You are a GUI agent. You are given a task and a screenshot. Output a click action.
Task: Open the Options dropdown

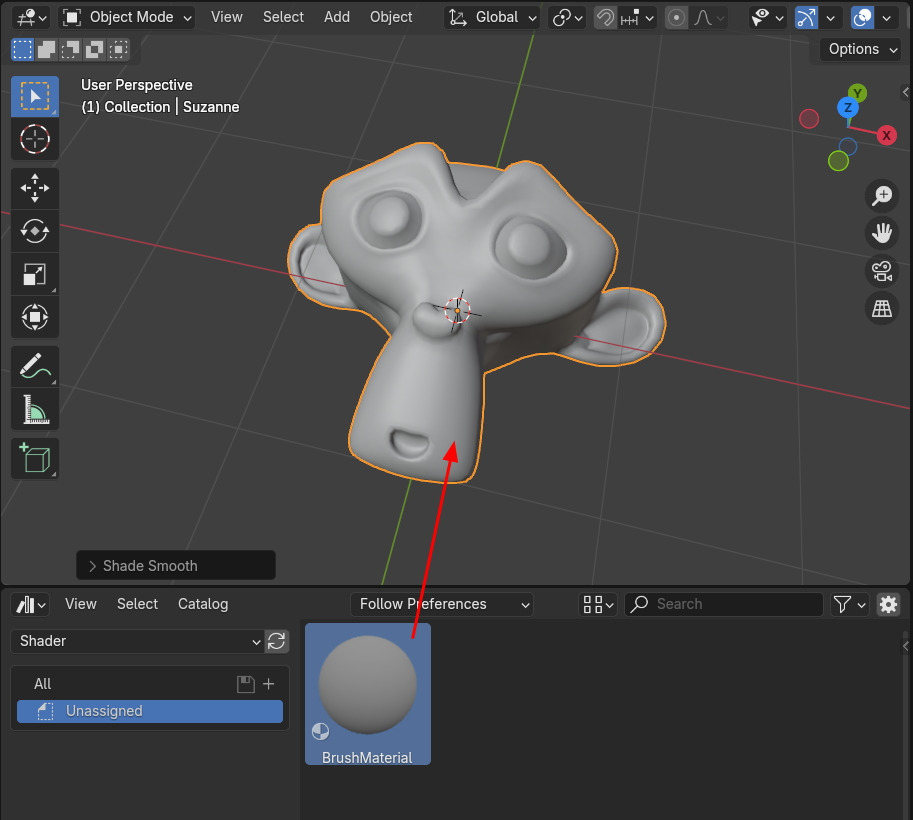point(861,50)
